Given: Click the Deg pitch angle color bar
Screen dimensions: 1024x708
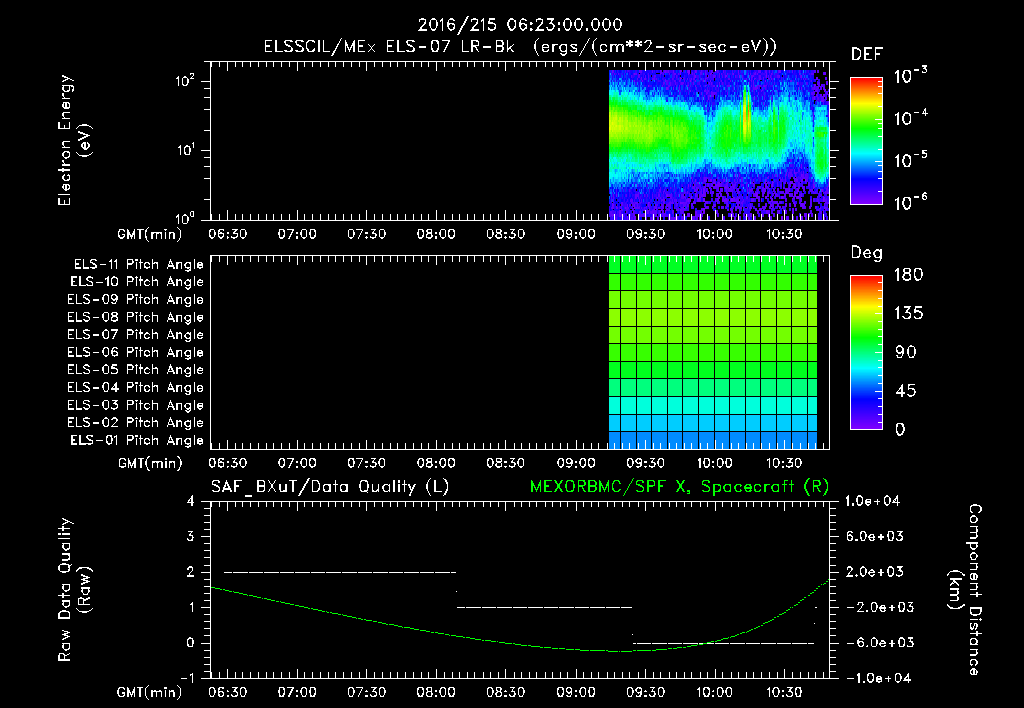Looking at the screenshot, I should click(866, 352).
